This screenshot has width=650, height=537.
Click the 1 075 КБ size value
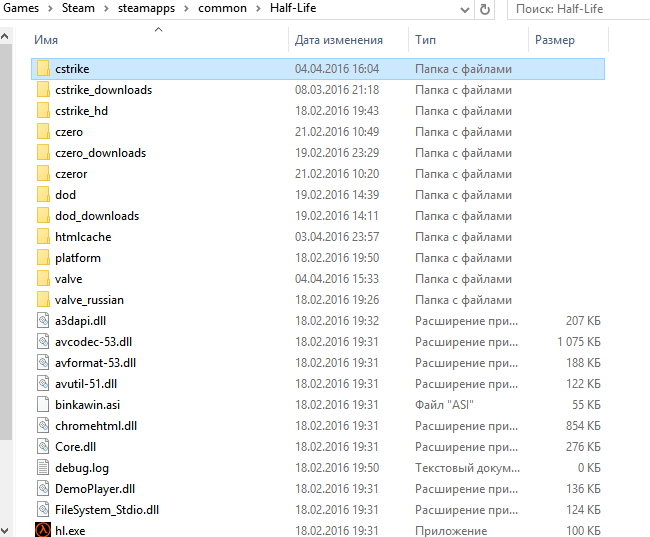tap(578, 342)
